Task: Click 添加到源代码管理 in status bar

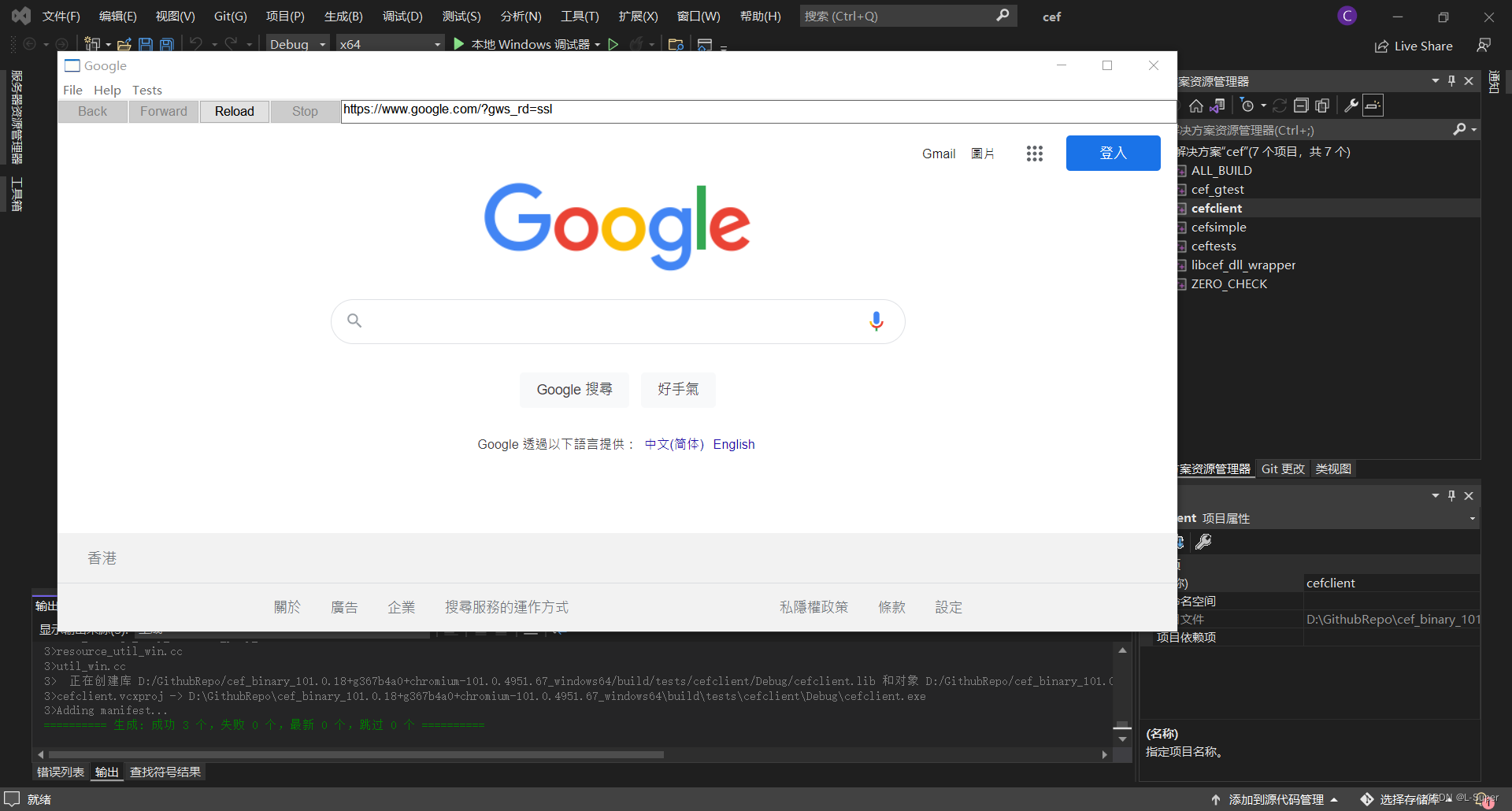Action: click(1275, 799)
